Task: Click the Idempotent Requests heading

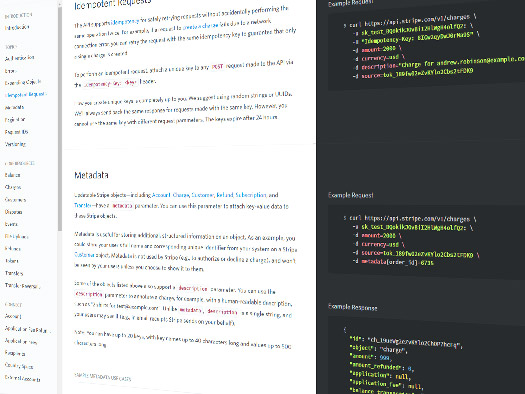Action: coord(113,4)
